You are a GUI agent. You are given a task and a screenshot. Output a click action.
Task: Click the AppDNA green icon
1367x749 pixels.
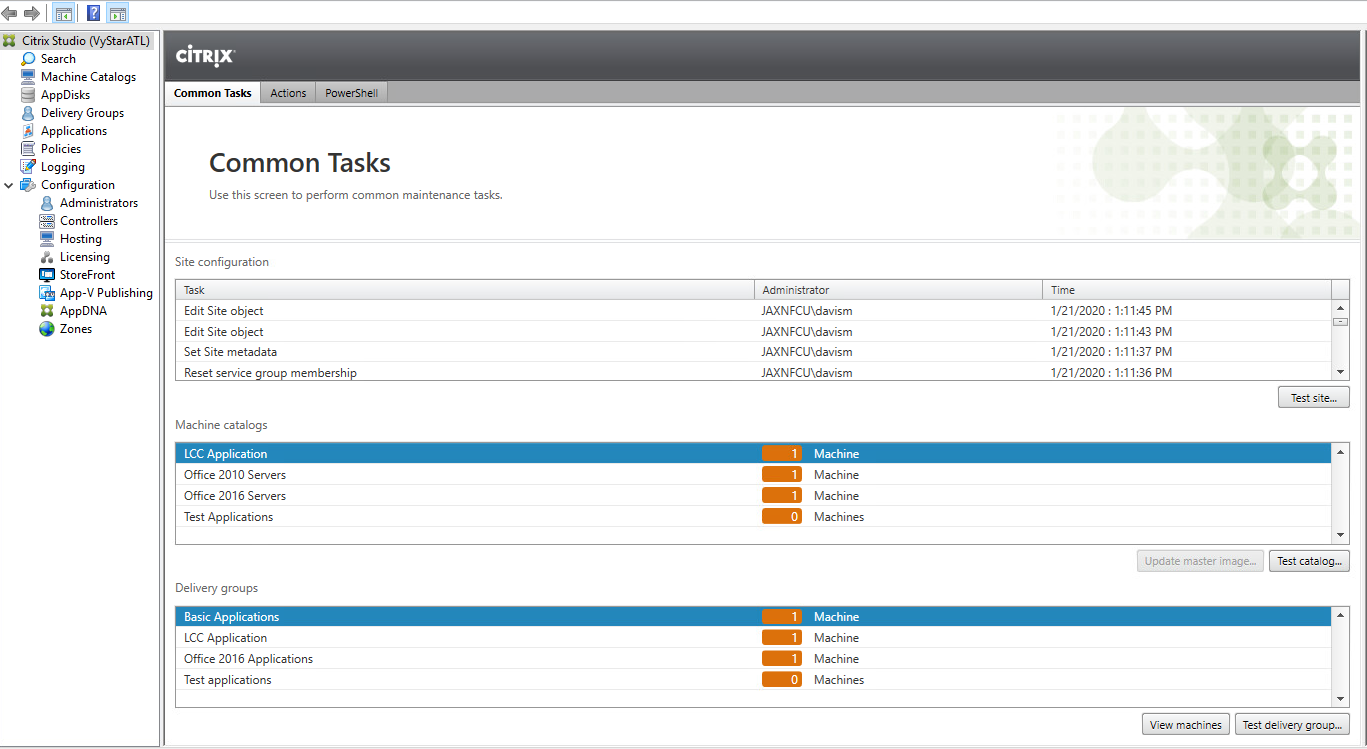tap(47, 311)
